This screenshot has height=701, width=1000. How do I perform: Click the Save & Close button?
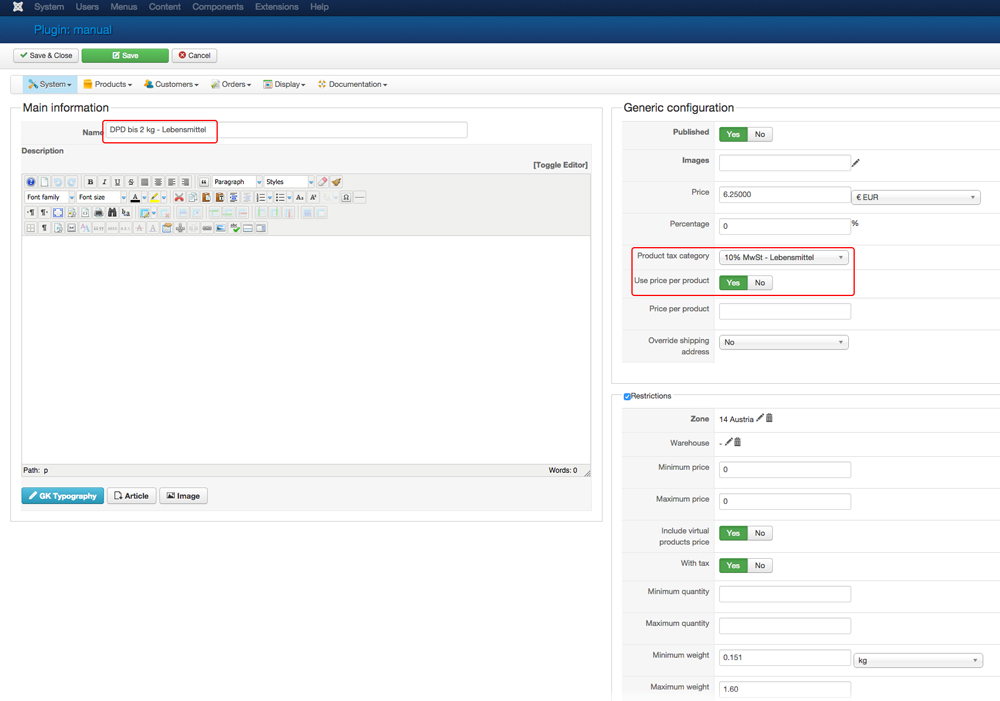(x=46, y=55)
